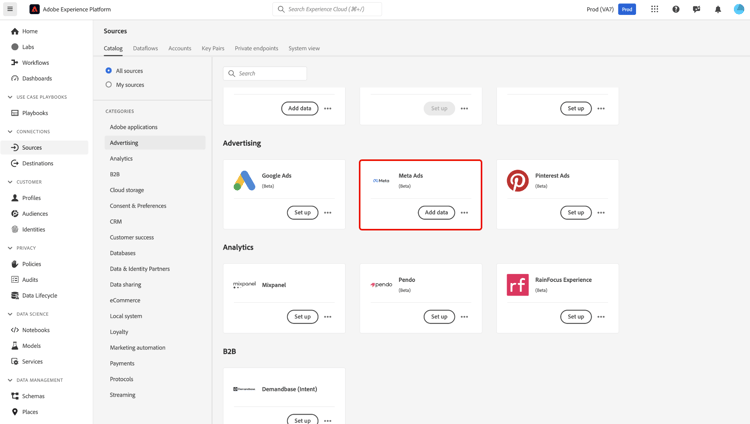Focus the sources catalog Search field
750x424 pixels.
pyautogui.click(x=265, y=73)
